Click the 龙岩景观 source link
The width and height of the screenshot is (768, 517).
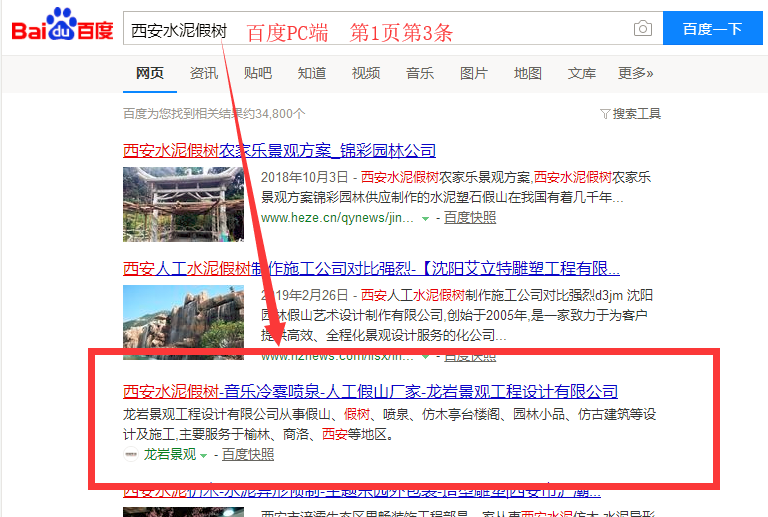[169, 455]
